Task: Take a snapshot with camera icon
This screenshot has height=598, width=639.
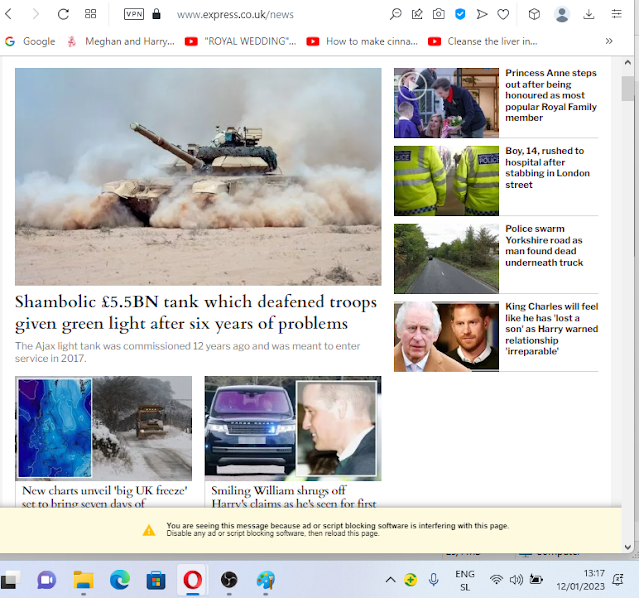Action: (x=438, y=14)
